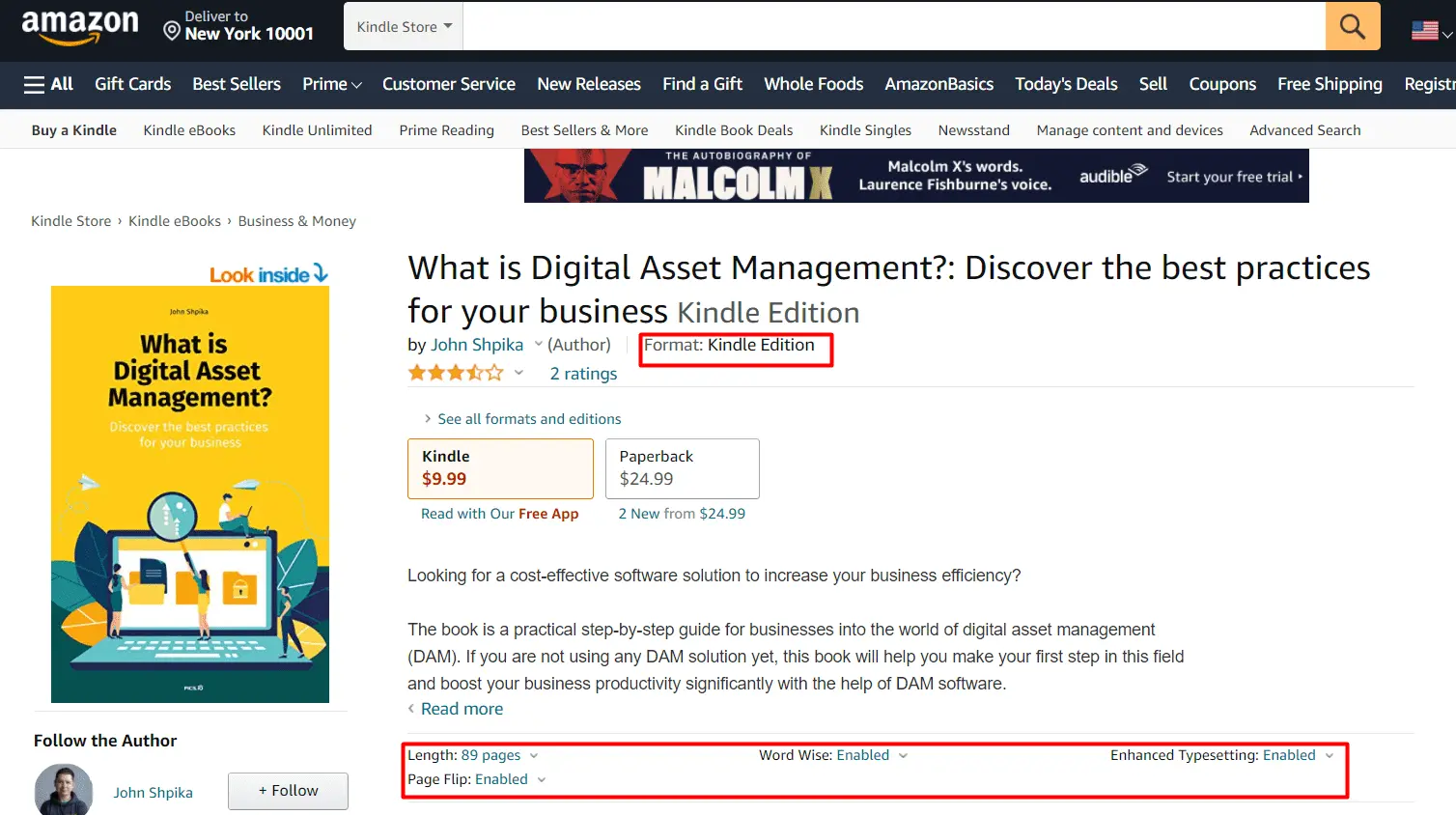This screenshot has height=815, width=1456.
Task: Expand the author dropdown next to John Shpika
Action: [x=539, y=344]
